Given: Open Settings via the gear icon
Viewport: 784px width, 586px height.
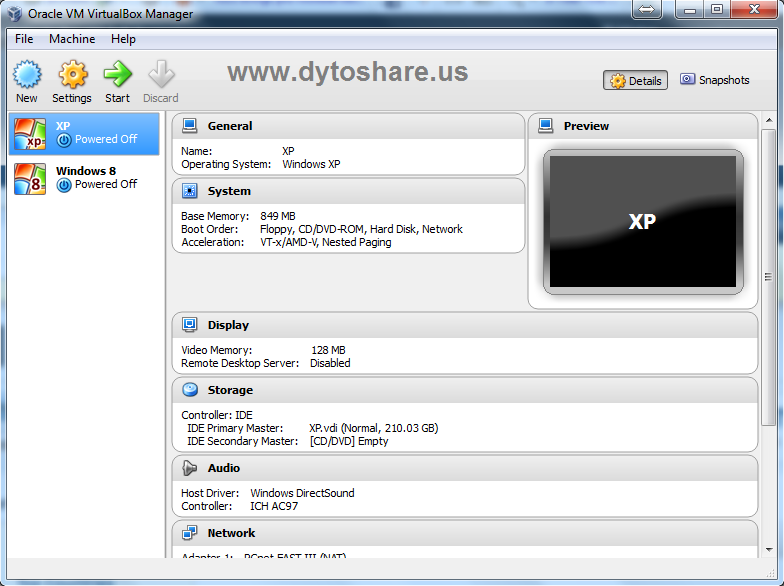Looking at the screenshot, I should (72, 75).
